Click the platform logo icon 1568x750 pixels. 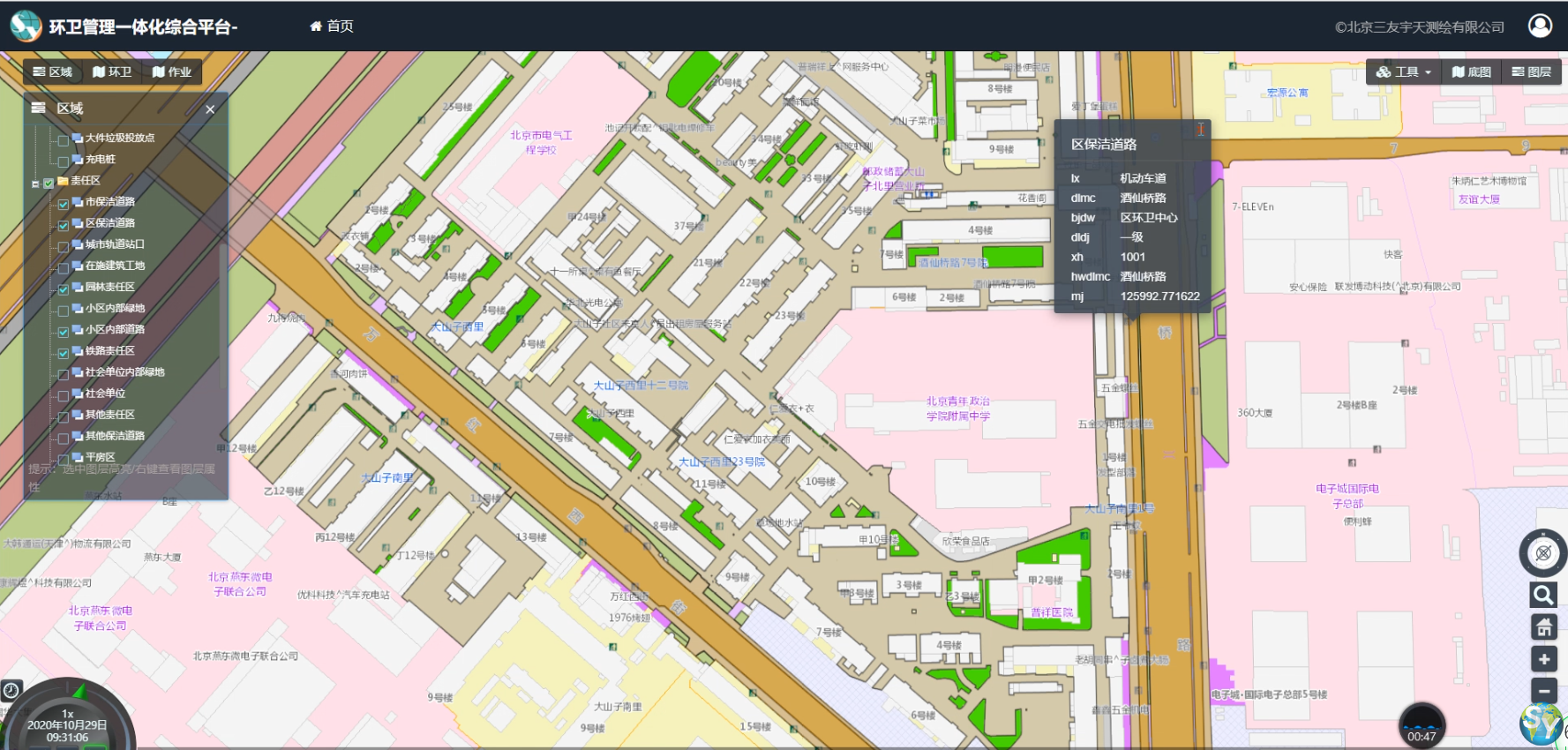(x=26, y=26)
